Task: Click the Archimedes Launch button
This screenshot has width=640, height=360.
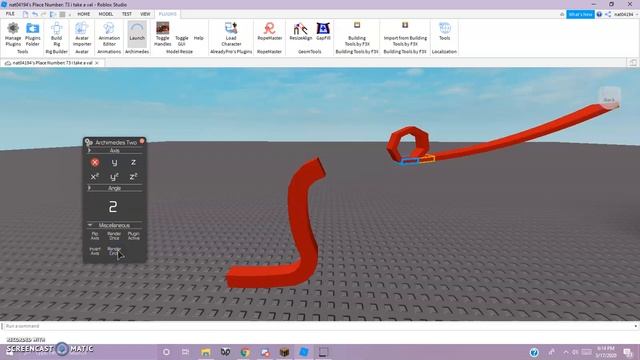Action: pos(137,34)
